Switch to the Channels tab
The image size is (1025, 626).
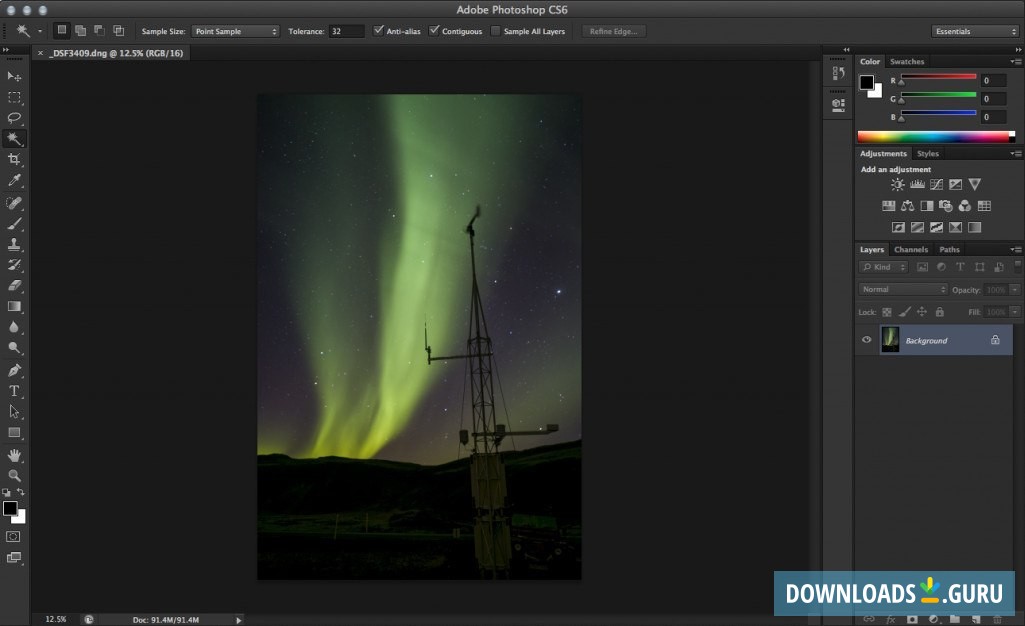(x=911, y=249)
